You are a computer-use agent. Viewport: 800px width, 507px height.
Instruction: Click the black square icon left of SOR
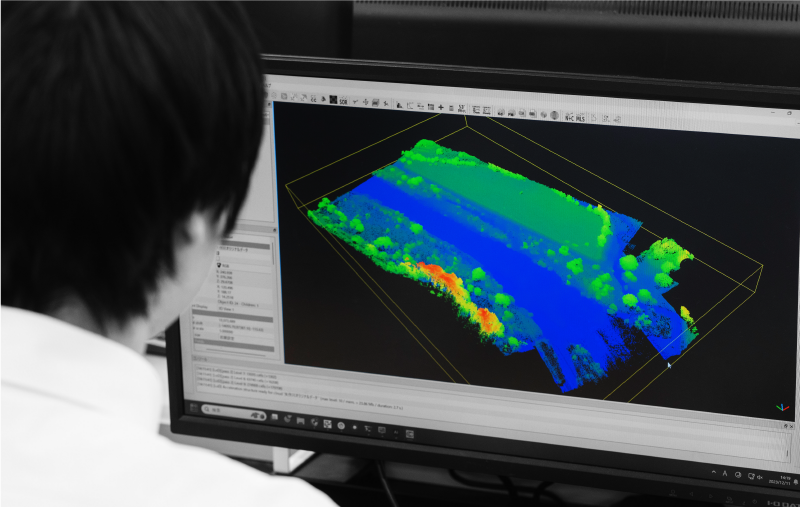coord(332,100)
